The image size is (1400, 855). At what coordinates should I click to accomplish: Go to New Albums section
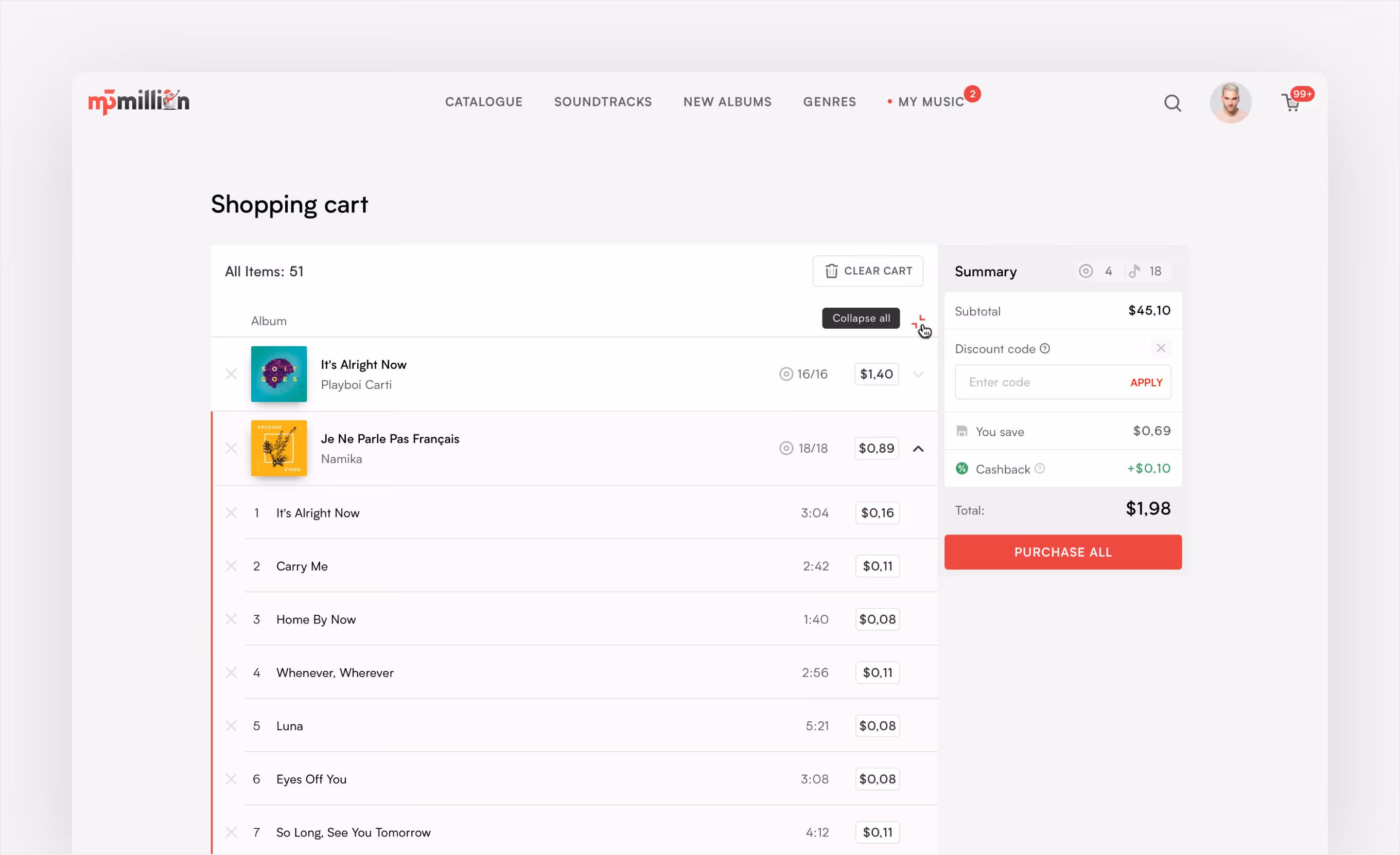727,102
